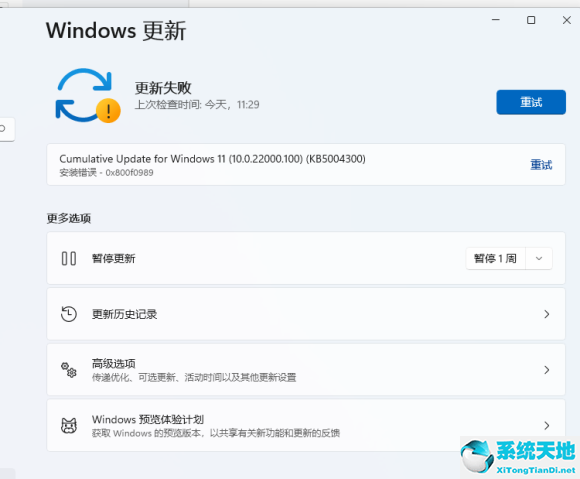Click the pause updates icon

tap(69, 258)
